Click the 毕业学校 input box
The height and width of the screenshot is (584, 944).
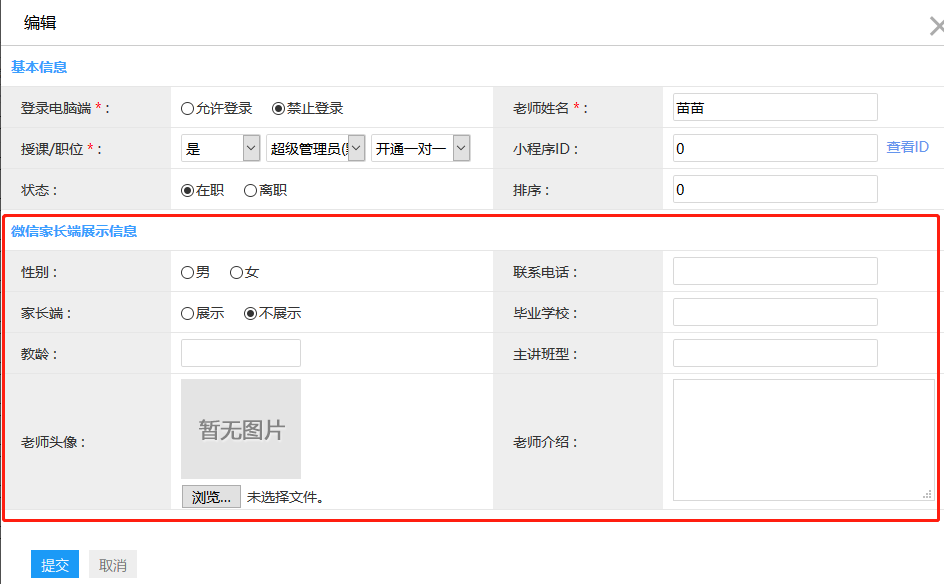[x=775, y=312]
